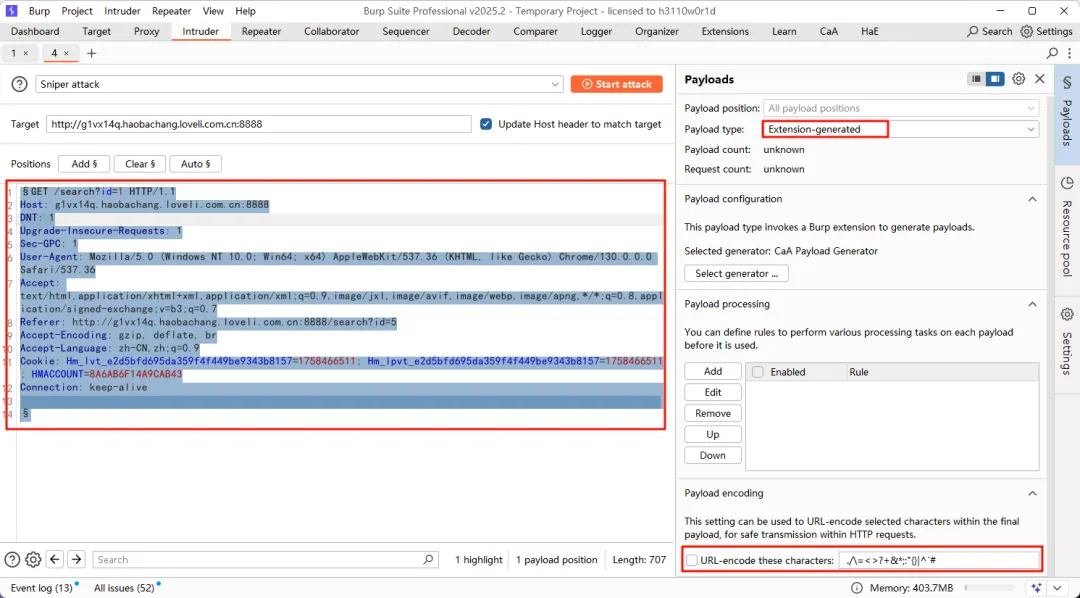This screenshot has height=598, width=1080.
Task: Close Intruder tab 1
Action: coord(26,53)
